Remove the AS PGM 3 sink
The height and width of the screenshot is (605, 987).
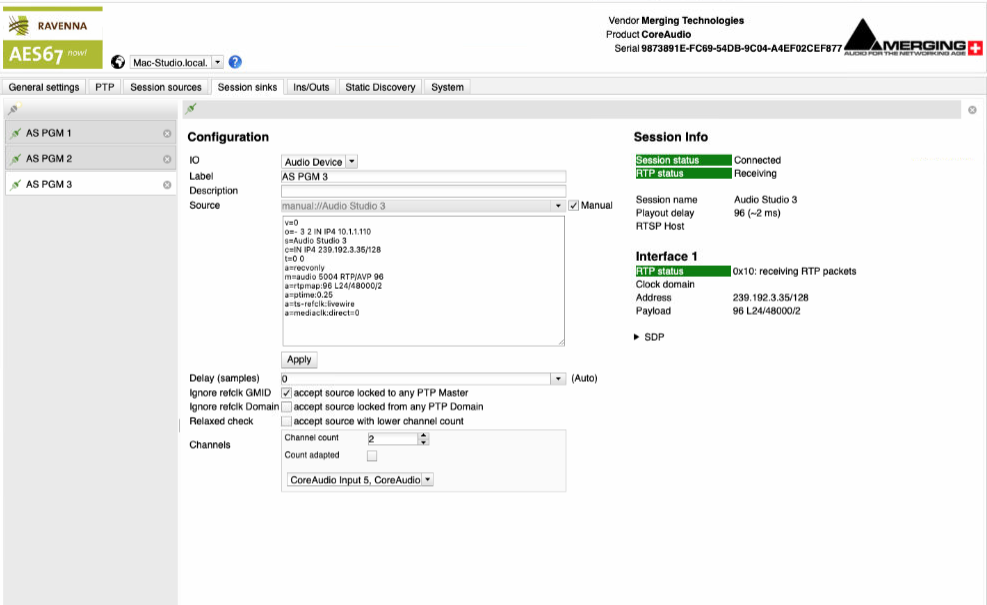coord(167,185)
